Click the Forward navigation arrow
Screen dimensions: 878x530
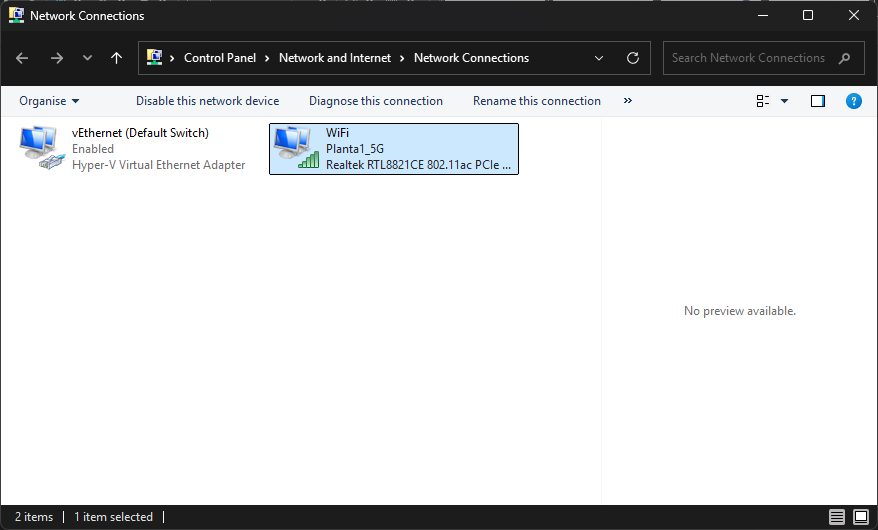56,58
